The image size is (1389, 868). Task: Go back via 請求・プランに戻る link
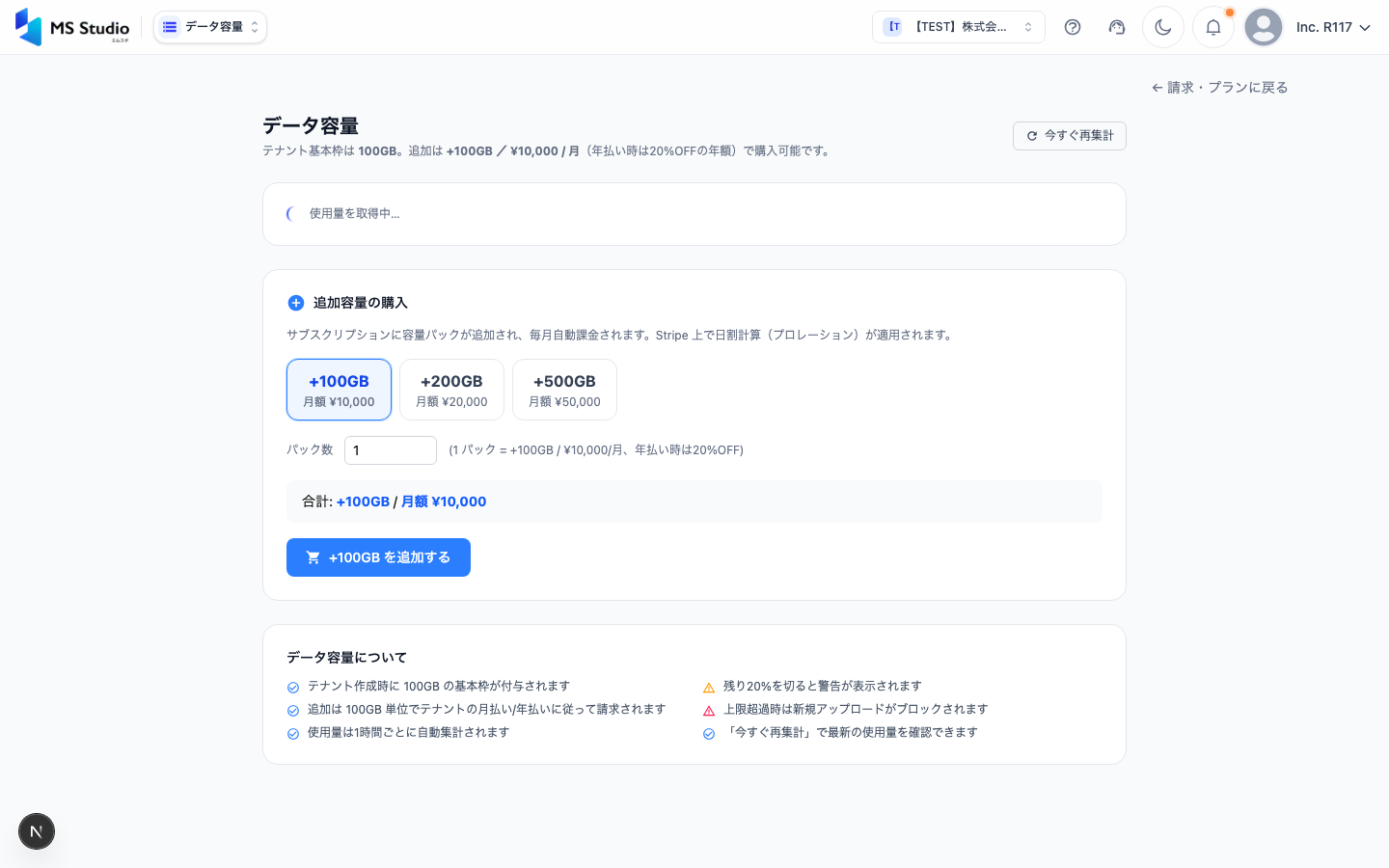(1219, 88)
